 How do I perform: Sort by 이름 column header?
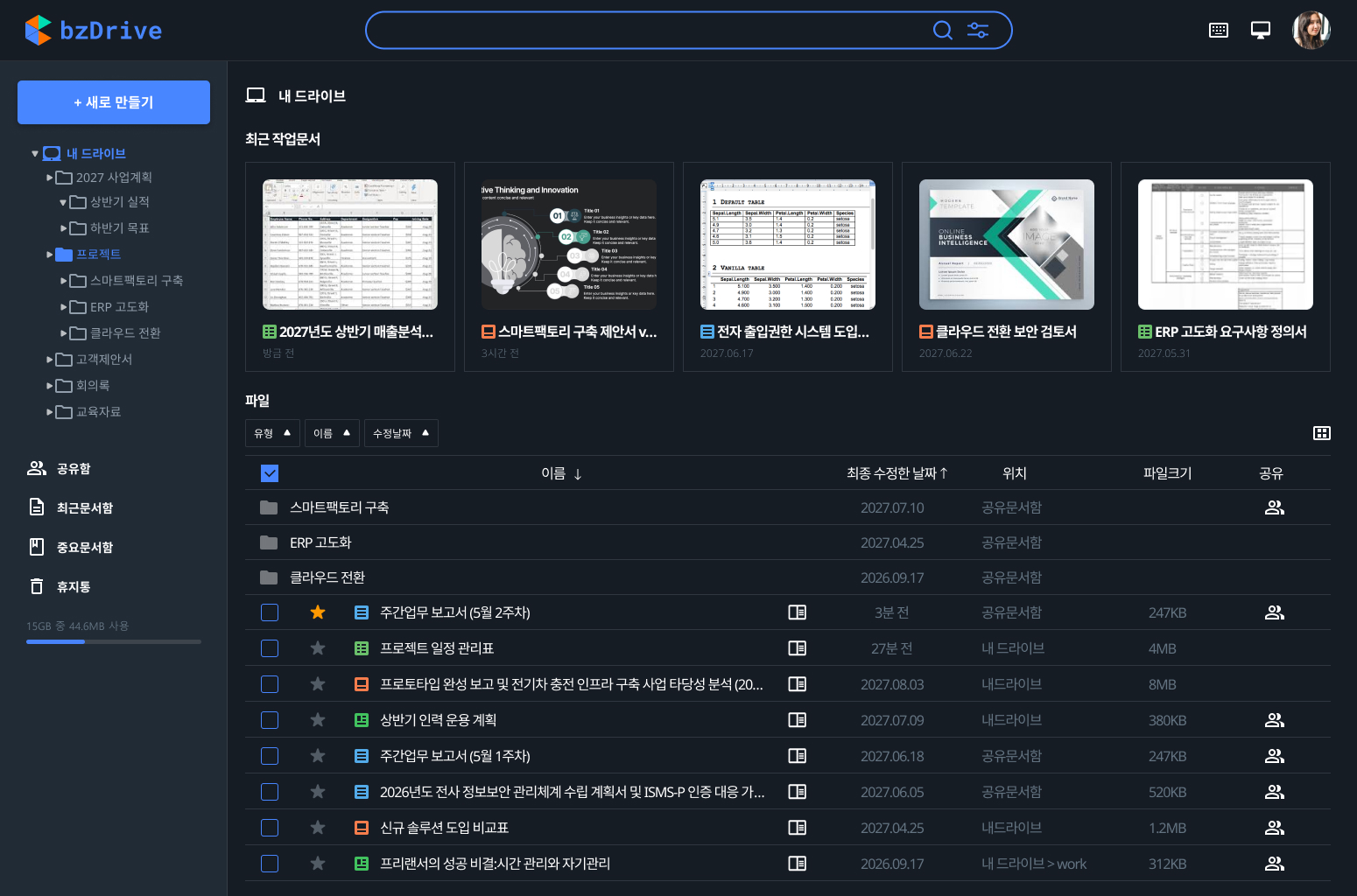click(562, 473)
